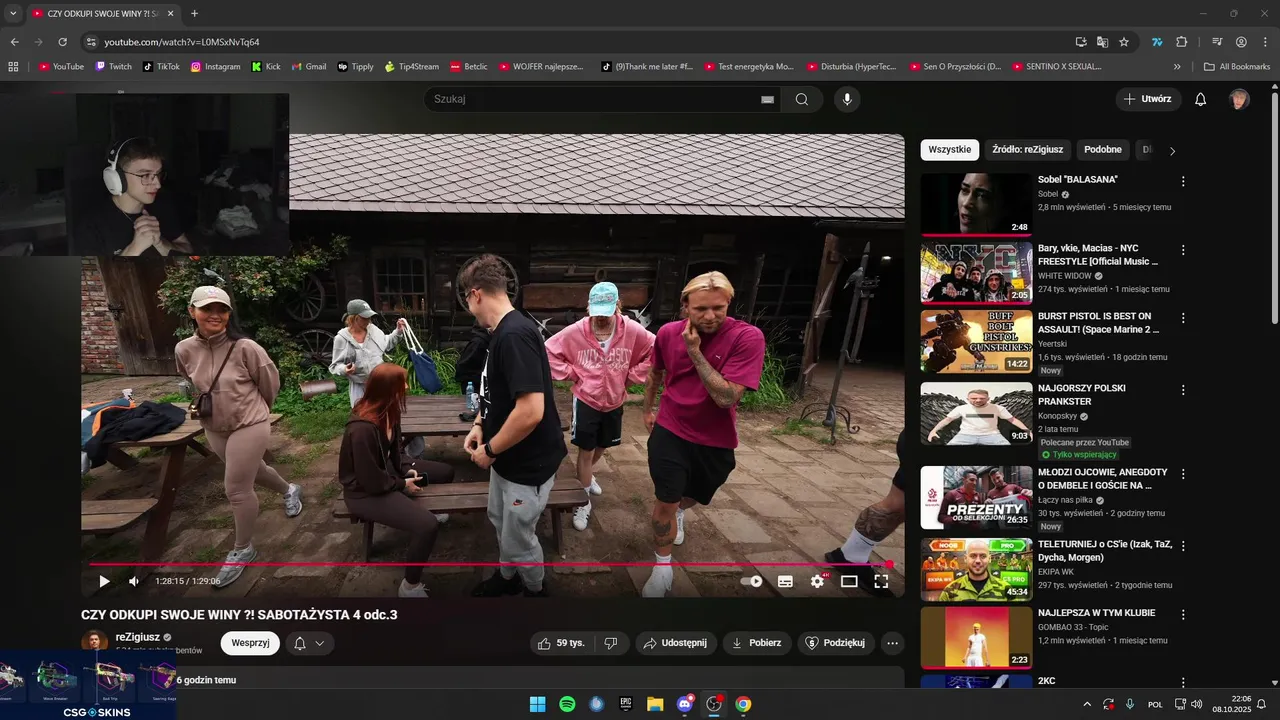
Task: Start voice search with microphone
Action: tap(847, 99)
